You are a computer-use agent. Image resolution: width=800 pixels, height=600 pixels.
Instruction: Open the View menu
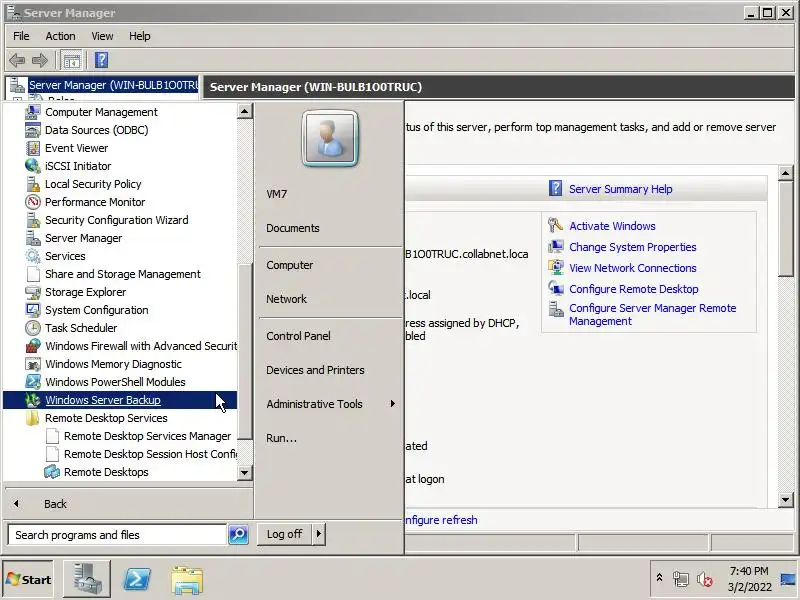click(x=102, y=36)
